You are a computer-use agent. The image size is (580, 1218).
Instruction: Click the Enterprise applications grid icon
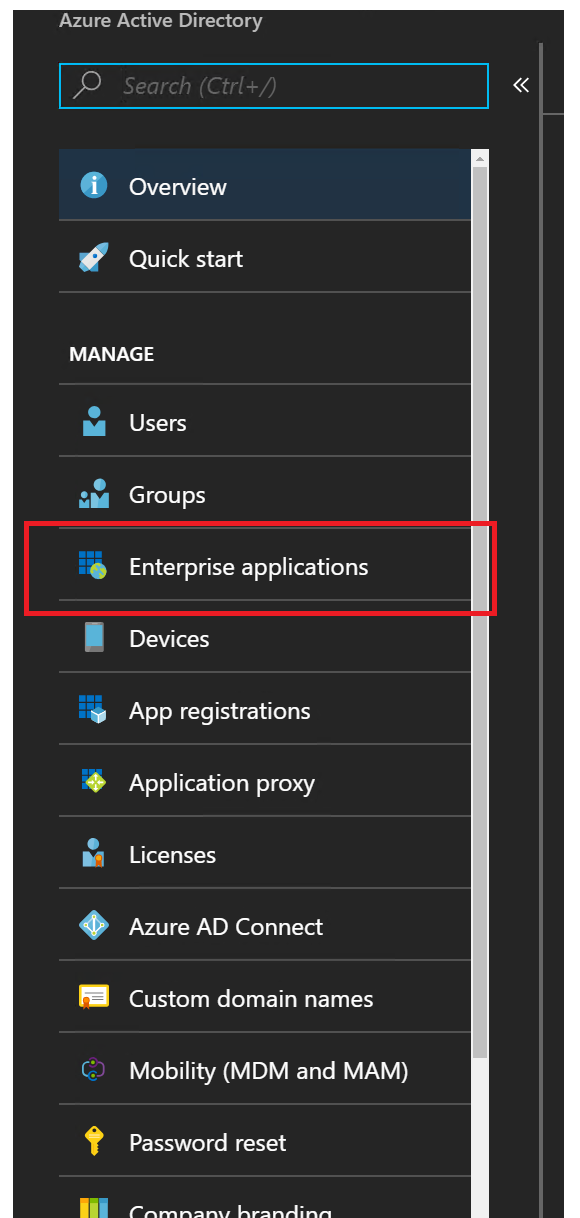[93, 566]
